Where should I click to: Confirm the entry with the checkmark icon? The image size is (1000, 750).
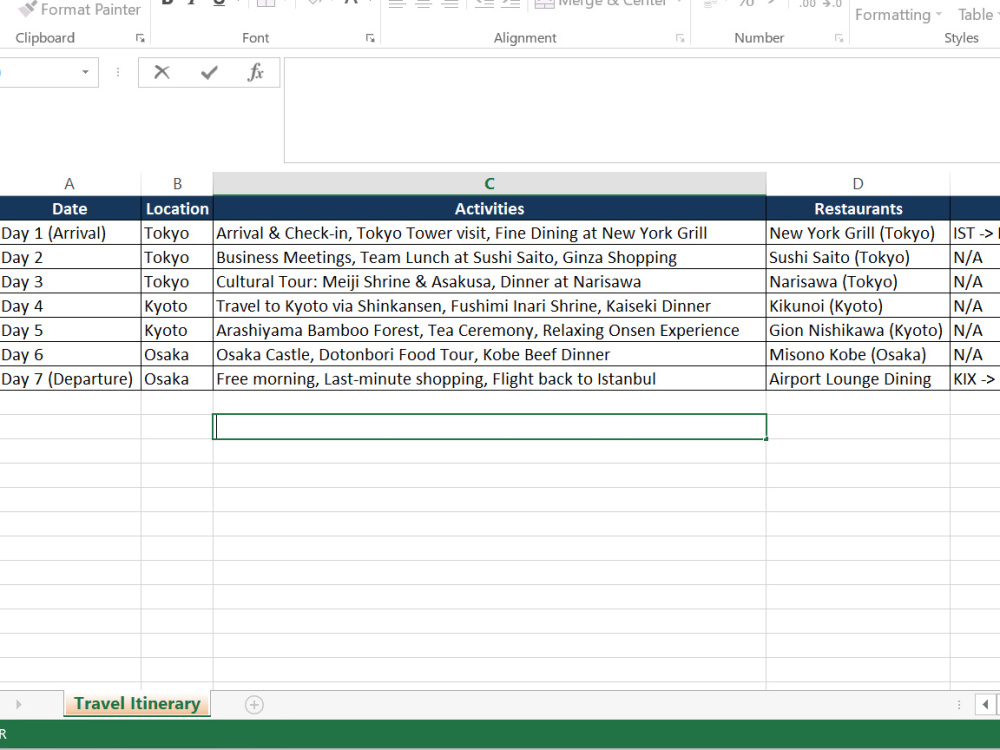coord(209,72)
